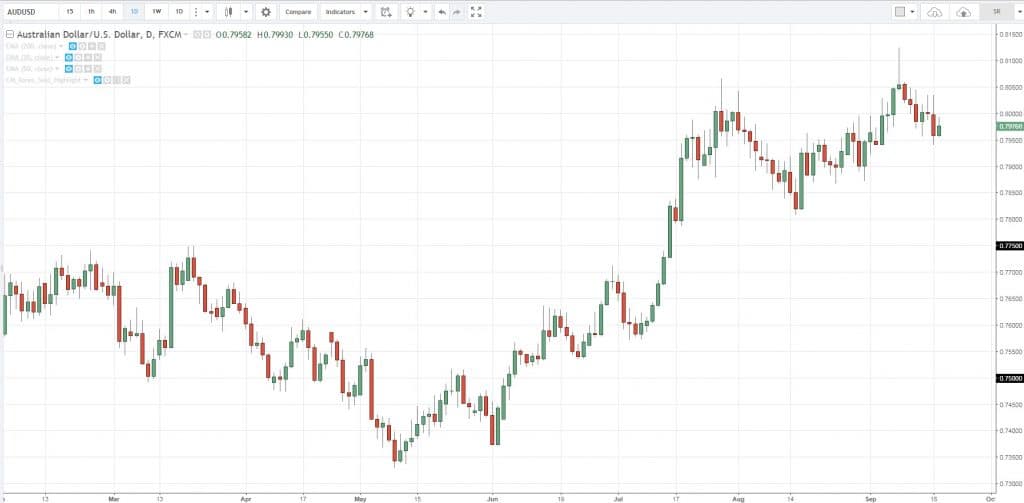
Task: Click the candlestick chart style icon
Action: (x=229, y=12)
